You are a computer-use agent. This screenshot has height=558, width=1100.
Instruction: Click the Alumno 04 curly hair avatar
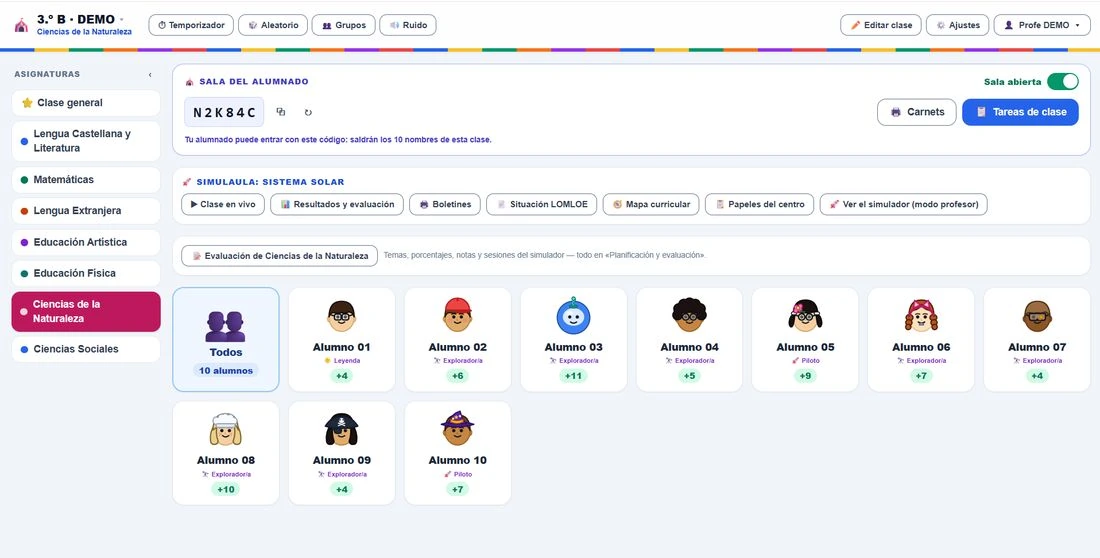tap(689, 315)
